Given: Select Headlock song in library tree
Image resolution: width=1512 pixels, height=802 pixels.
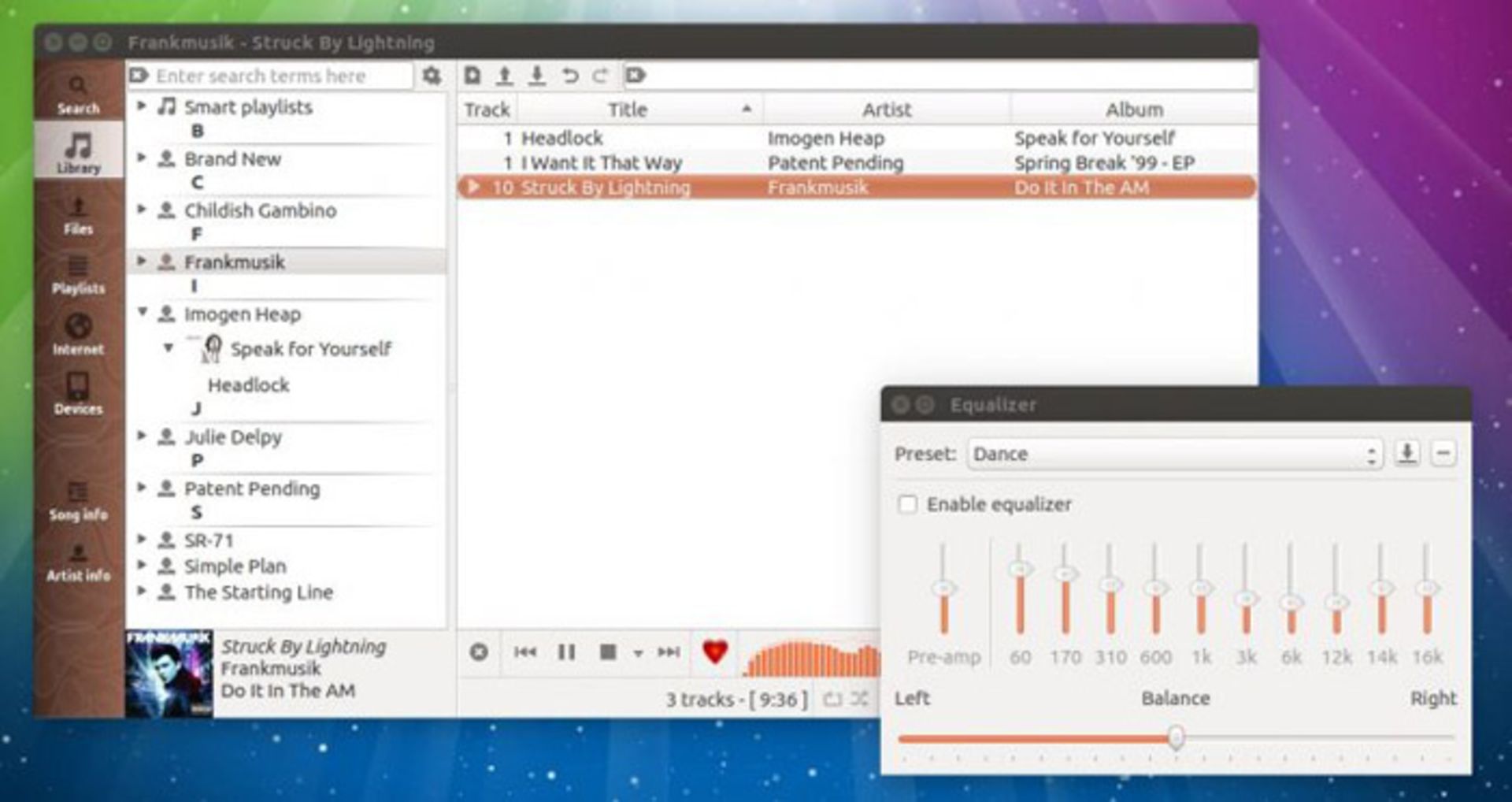Looking at the screenshot, I should [x=248, y=385].
